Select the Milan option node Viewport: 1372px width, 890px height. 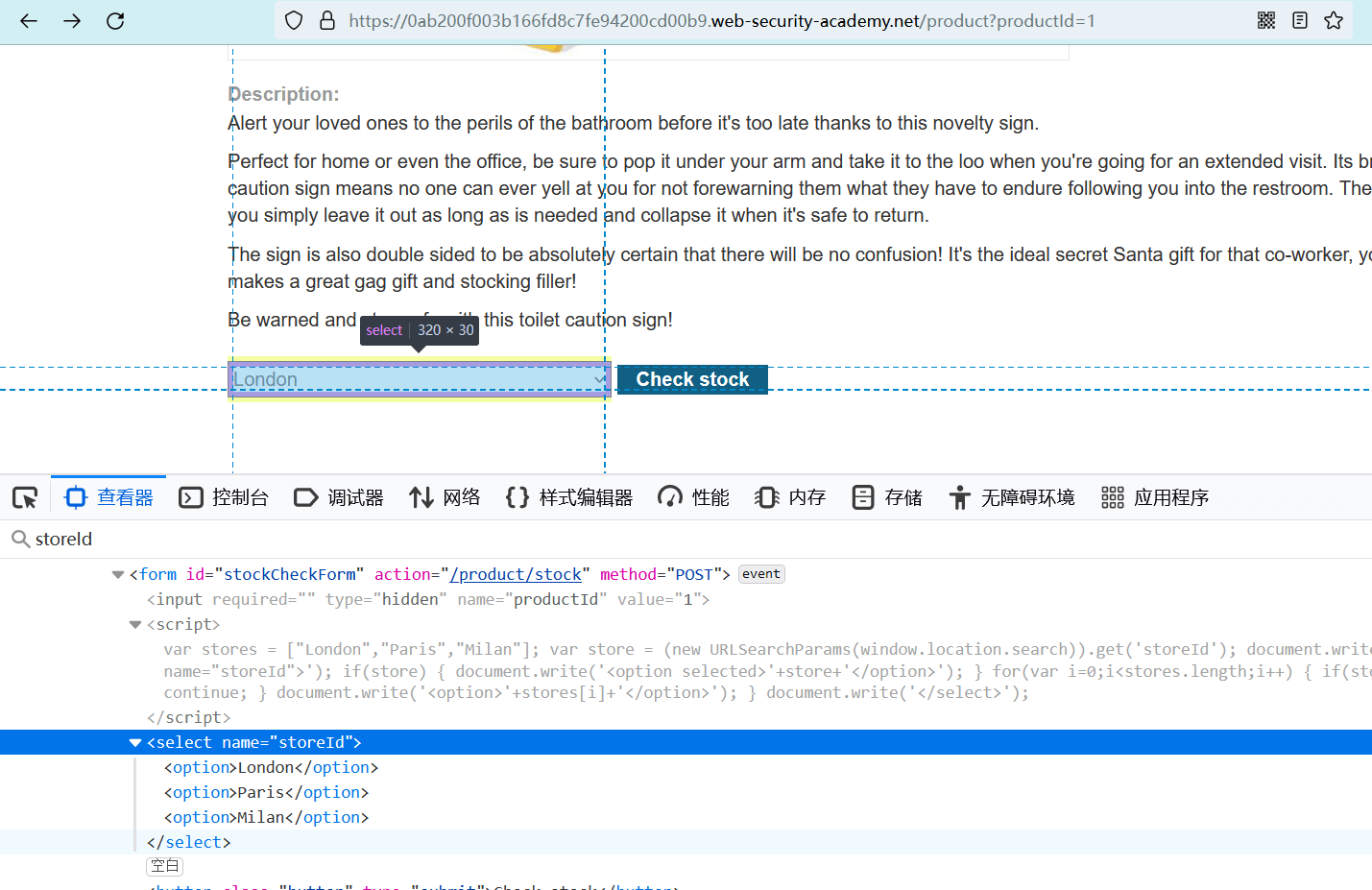point(266,817)
